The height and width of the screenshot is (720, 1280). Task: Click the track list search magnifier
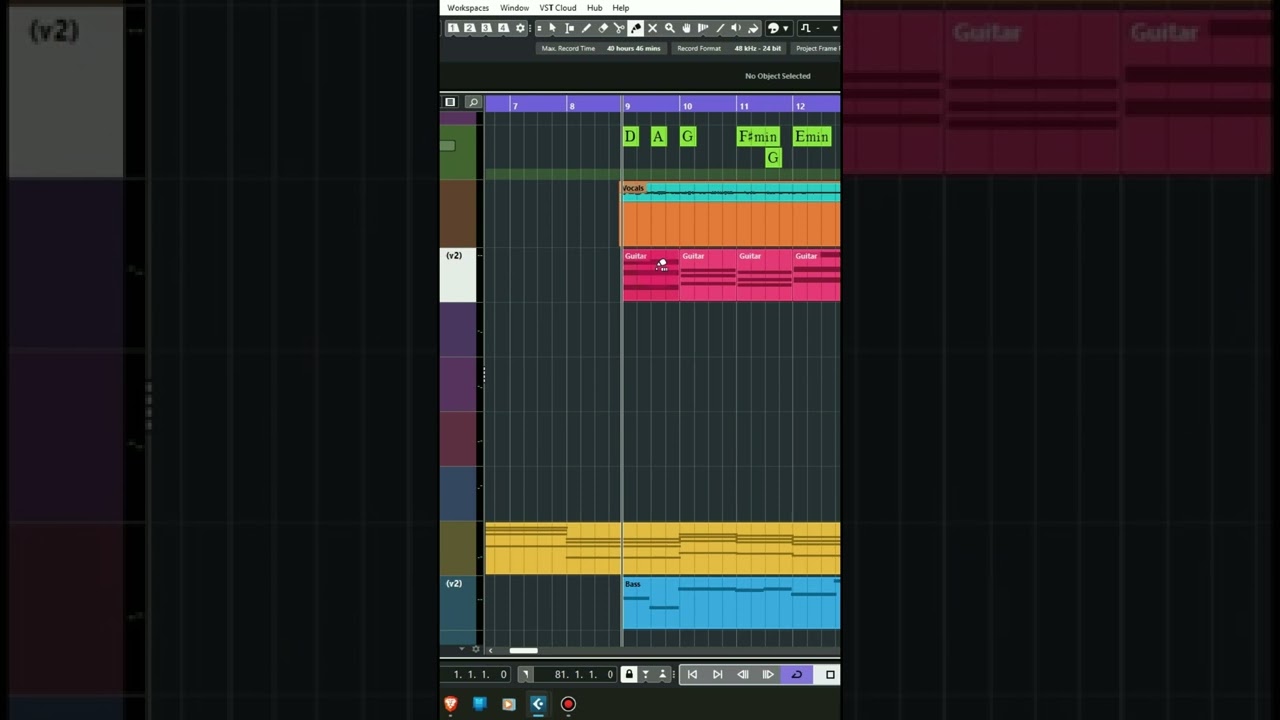(x=474, y=102)
